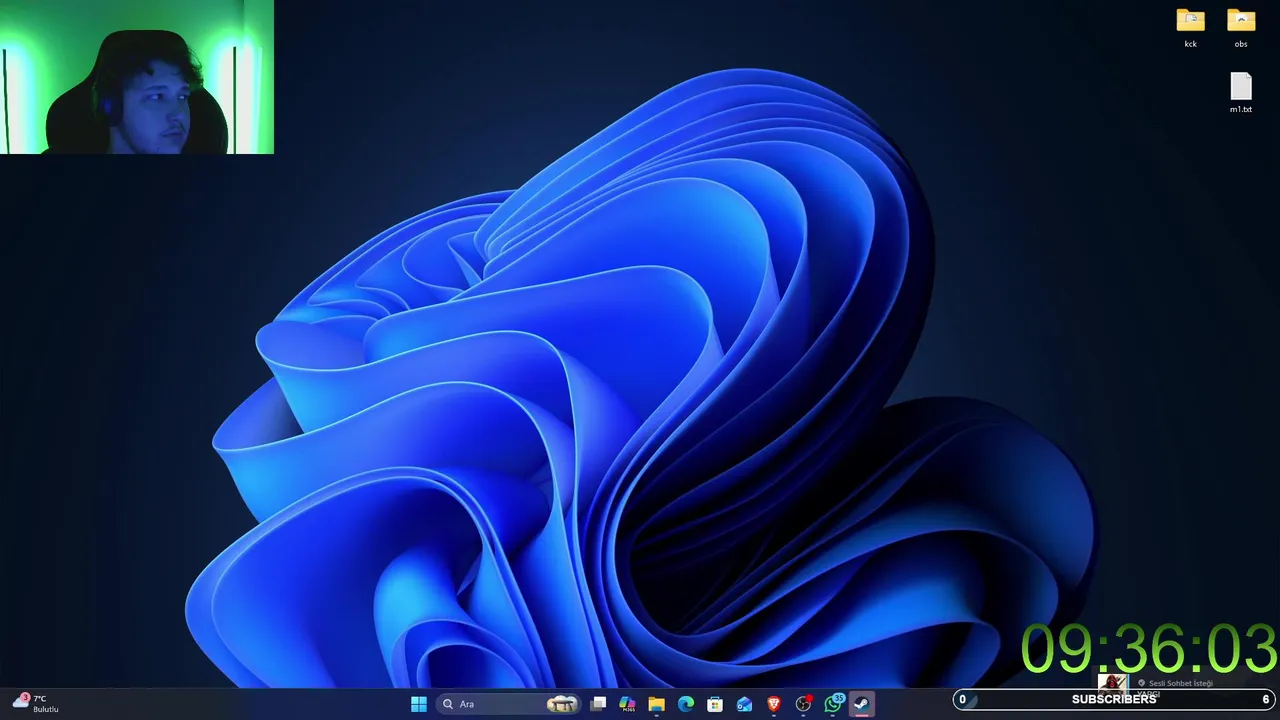The image size is (1280, 720).
Task: Launch Microsoft 365 Copilot from taskbar
Action: 627,704
